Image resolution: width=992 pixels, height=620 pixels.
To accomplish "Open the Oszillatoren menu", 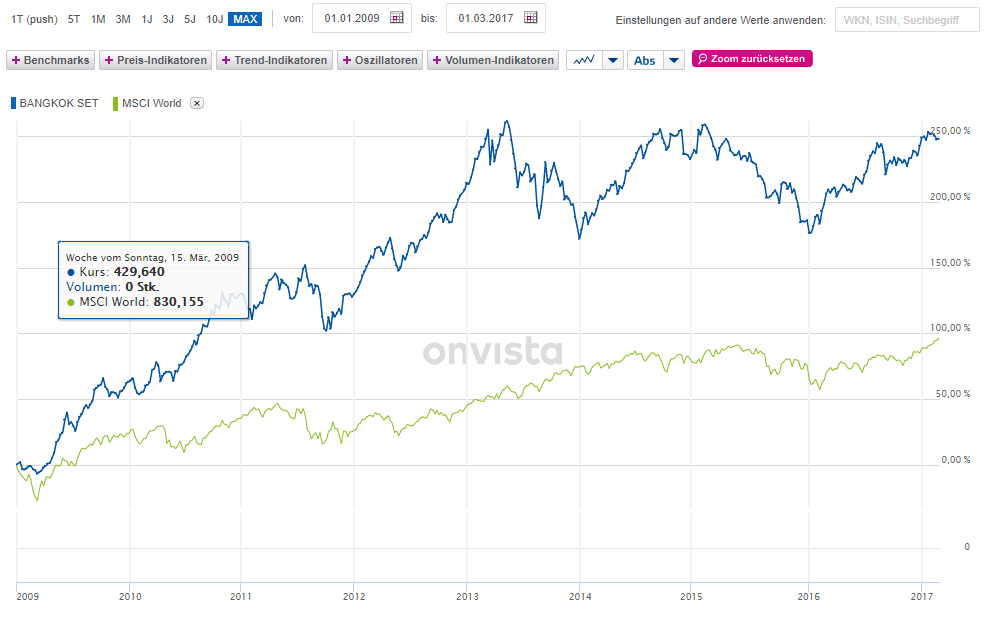I will (x=380, y=60).
